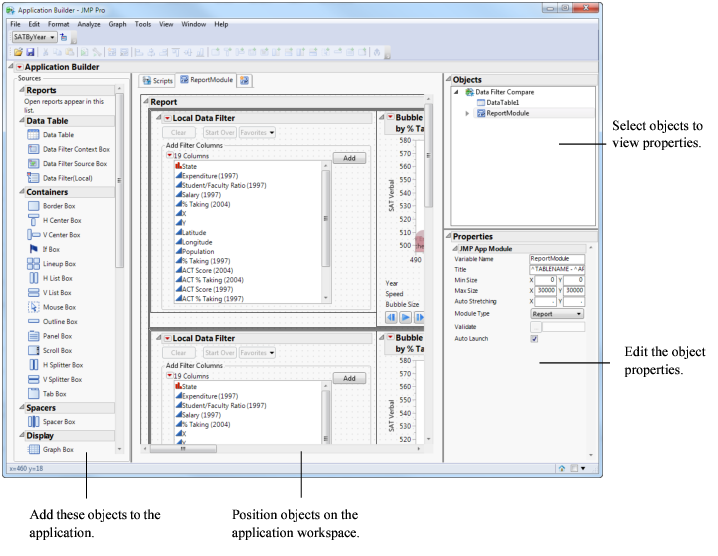Open the Analyze menu
Image resolution: width=718 pixels, height=556 pixels.
tap(89, 23)
